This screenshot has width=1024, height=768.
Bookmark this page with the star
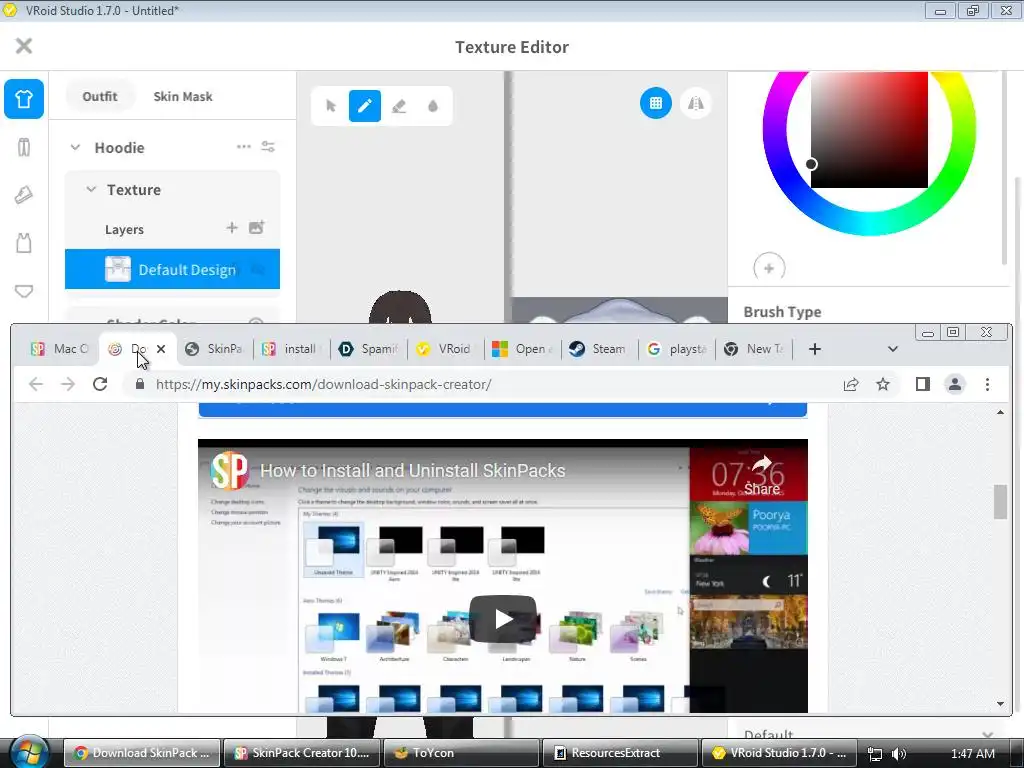click(883, 384)
